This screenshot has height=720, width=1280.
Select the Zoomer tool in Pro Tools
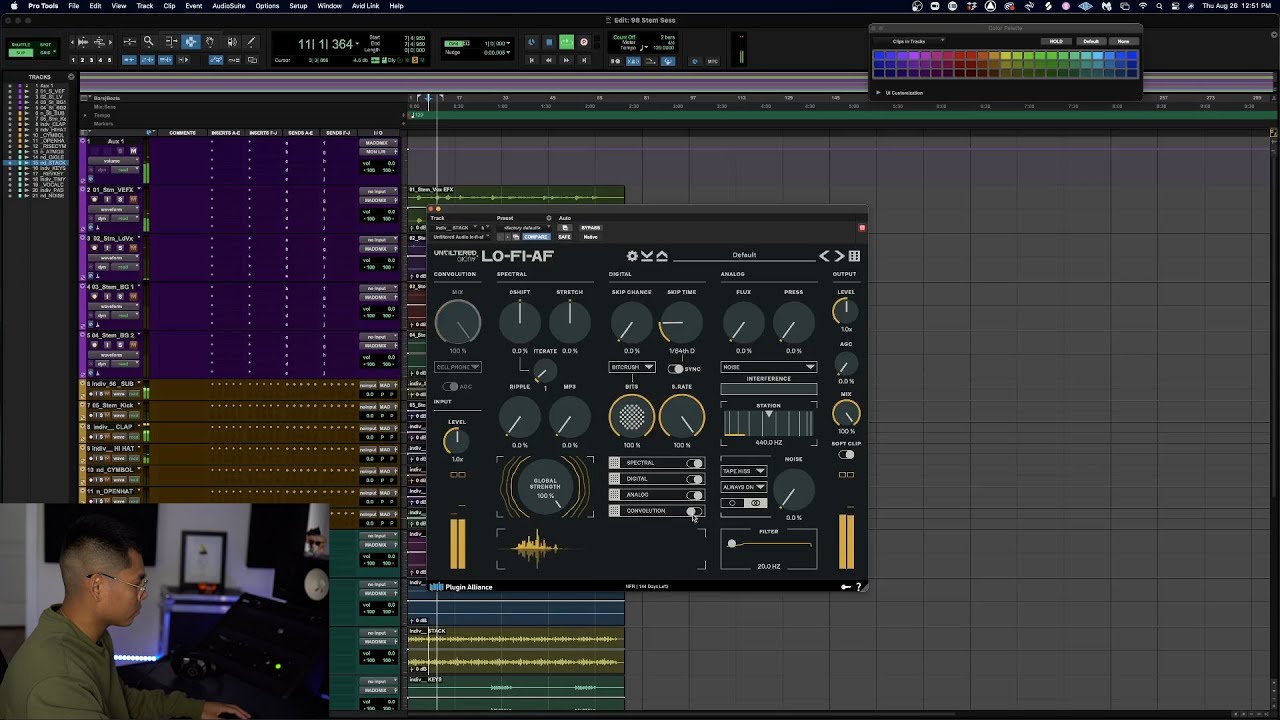[149, 42]
